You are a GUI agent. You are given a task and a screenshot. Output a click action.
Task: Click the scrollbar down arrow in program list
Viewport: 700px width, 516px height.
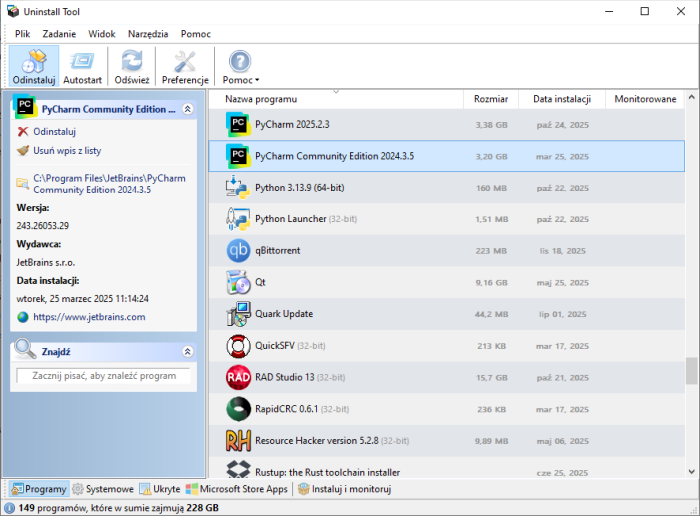click(x=692, y=471)
